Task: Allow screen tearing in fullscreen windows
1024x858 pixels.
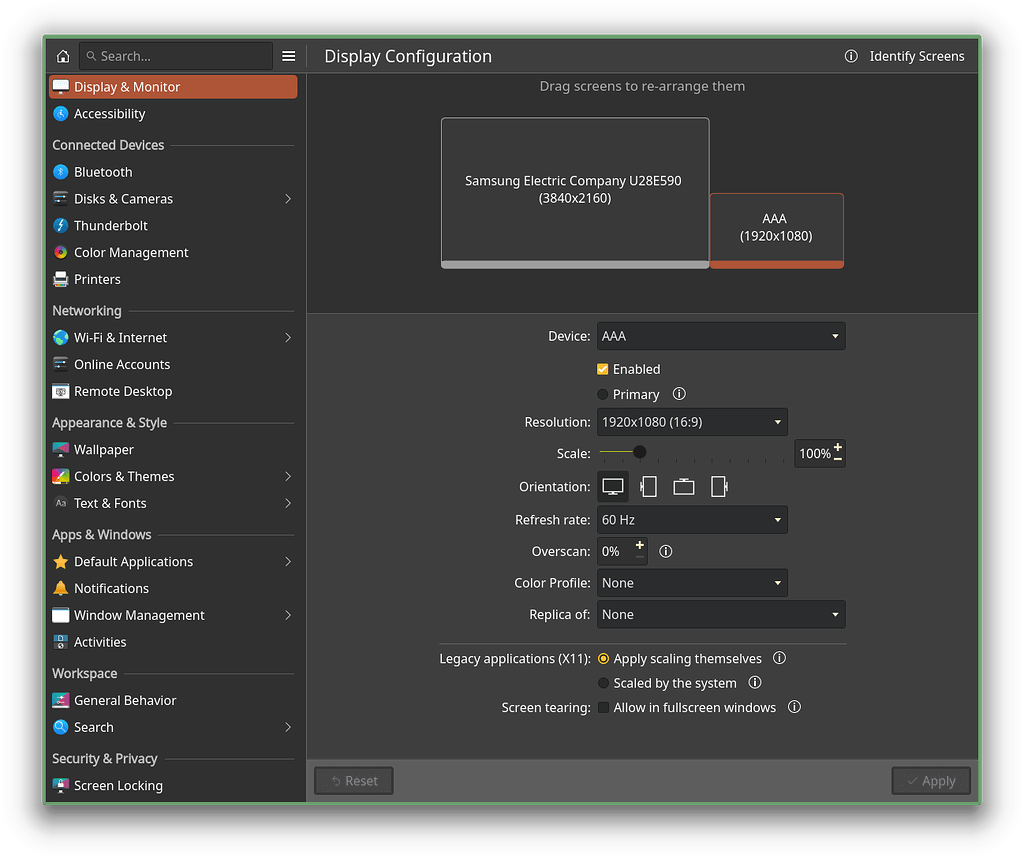Action: 603,707
